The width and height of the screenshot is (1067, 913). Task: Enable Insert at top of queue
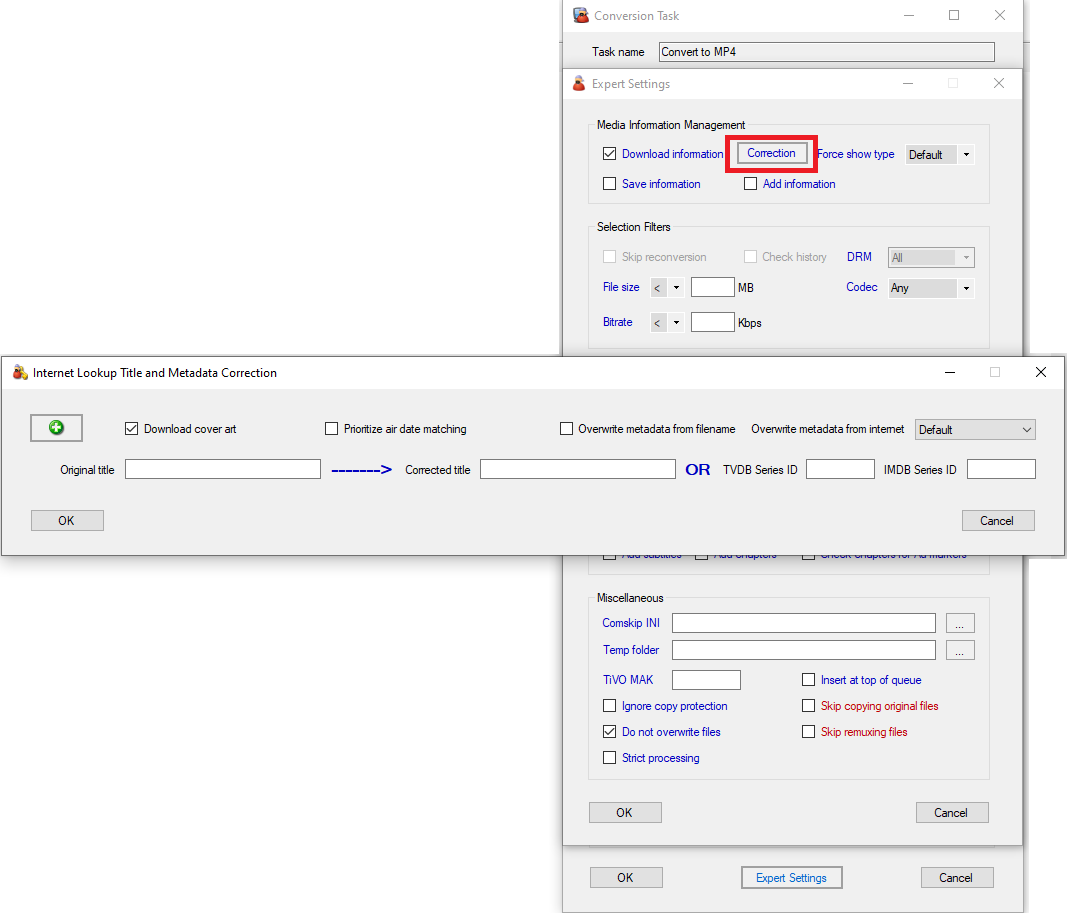click(809, 680)
